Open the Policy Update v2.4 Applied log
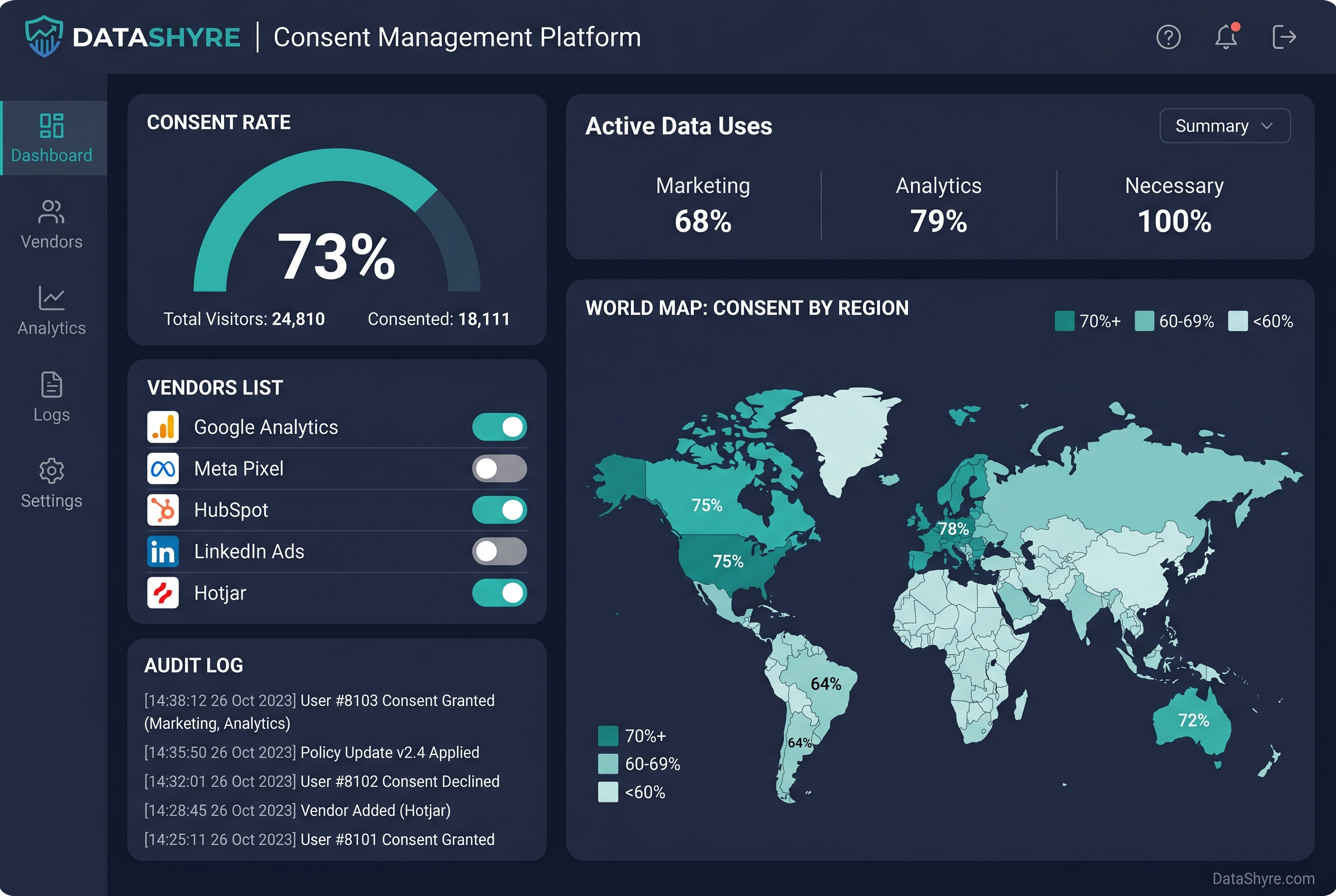 (x=312, y=752)
